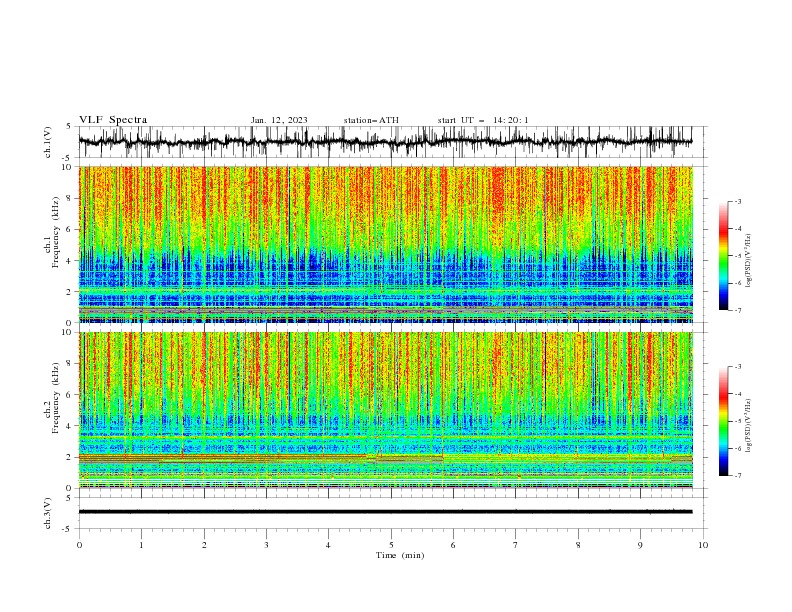Click the '-7' value on ch.2 colorbar
Image resolution: width=792 pixels, height=612 pixels.
coord(737,476)
